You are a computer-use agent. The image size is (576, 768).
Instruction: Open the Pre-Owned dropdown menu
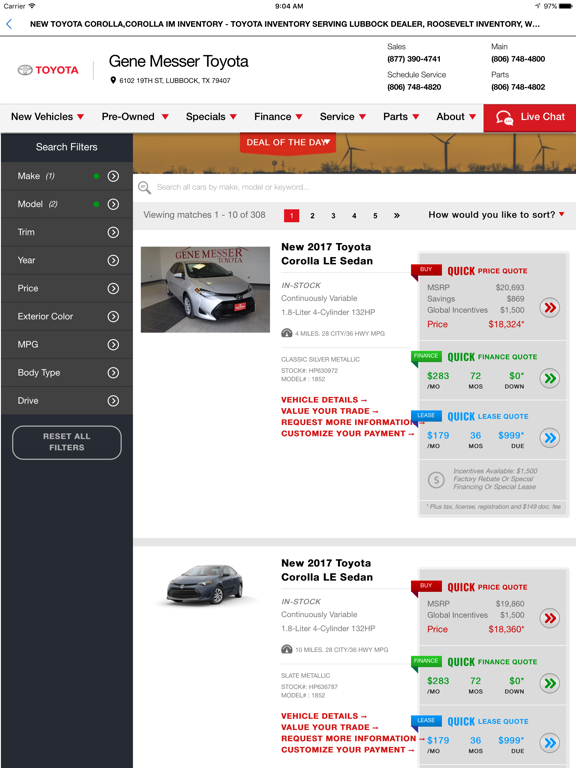135,117
